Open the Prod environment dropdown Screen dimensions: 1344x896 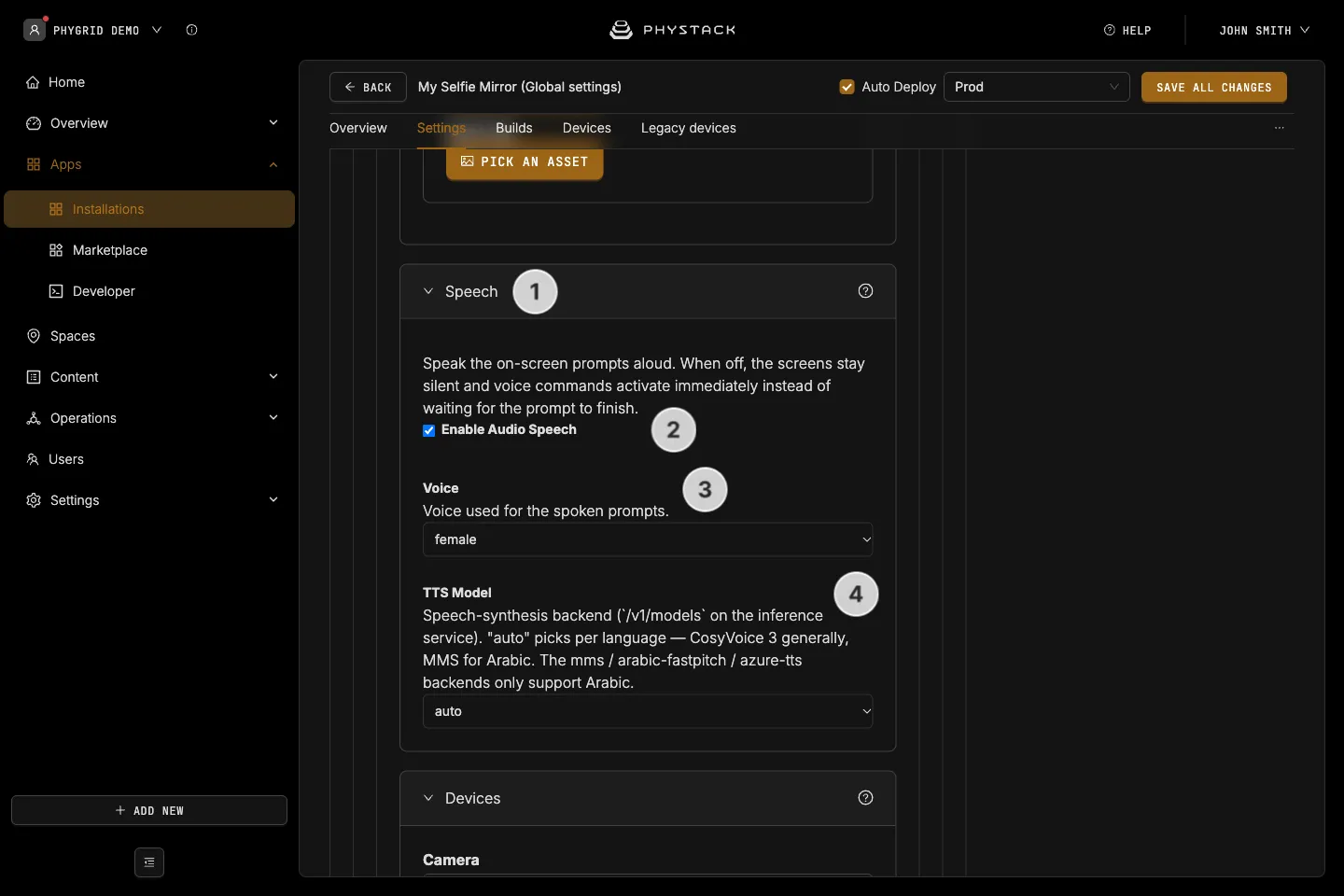click(1037, 87)
